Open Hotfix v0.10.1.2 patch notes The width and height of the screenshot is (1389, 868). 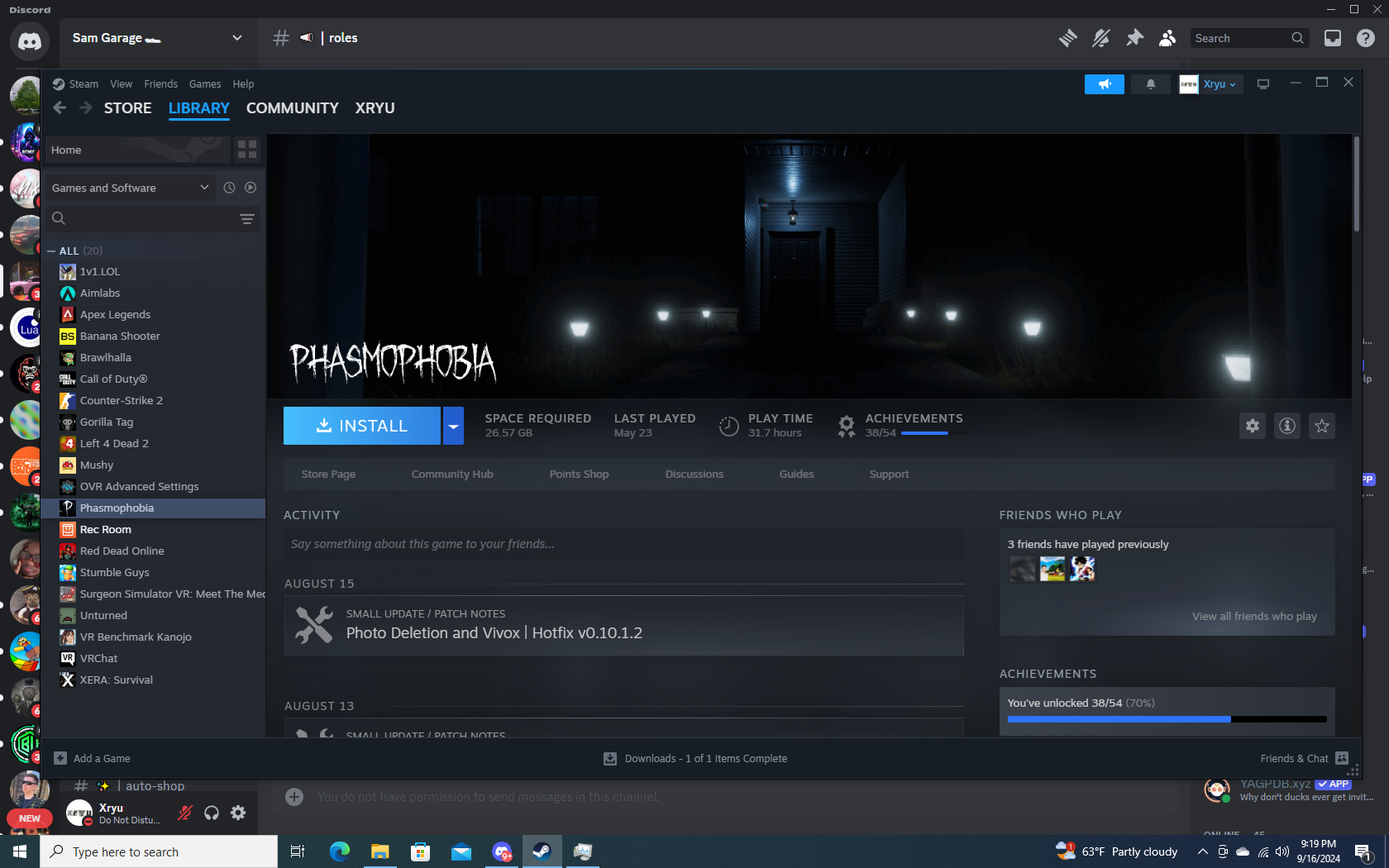pos(624,626)
